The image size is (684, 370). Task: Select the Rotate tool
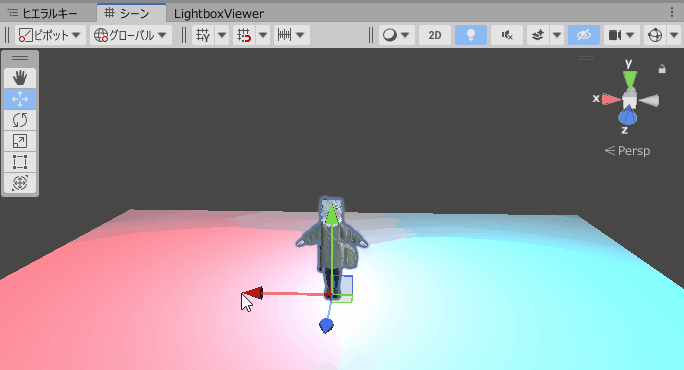click(x=20, y=120)
